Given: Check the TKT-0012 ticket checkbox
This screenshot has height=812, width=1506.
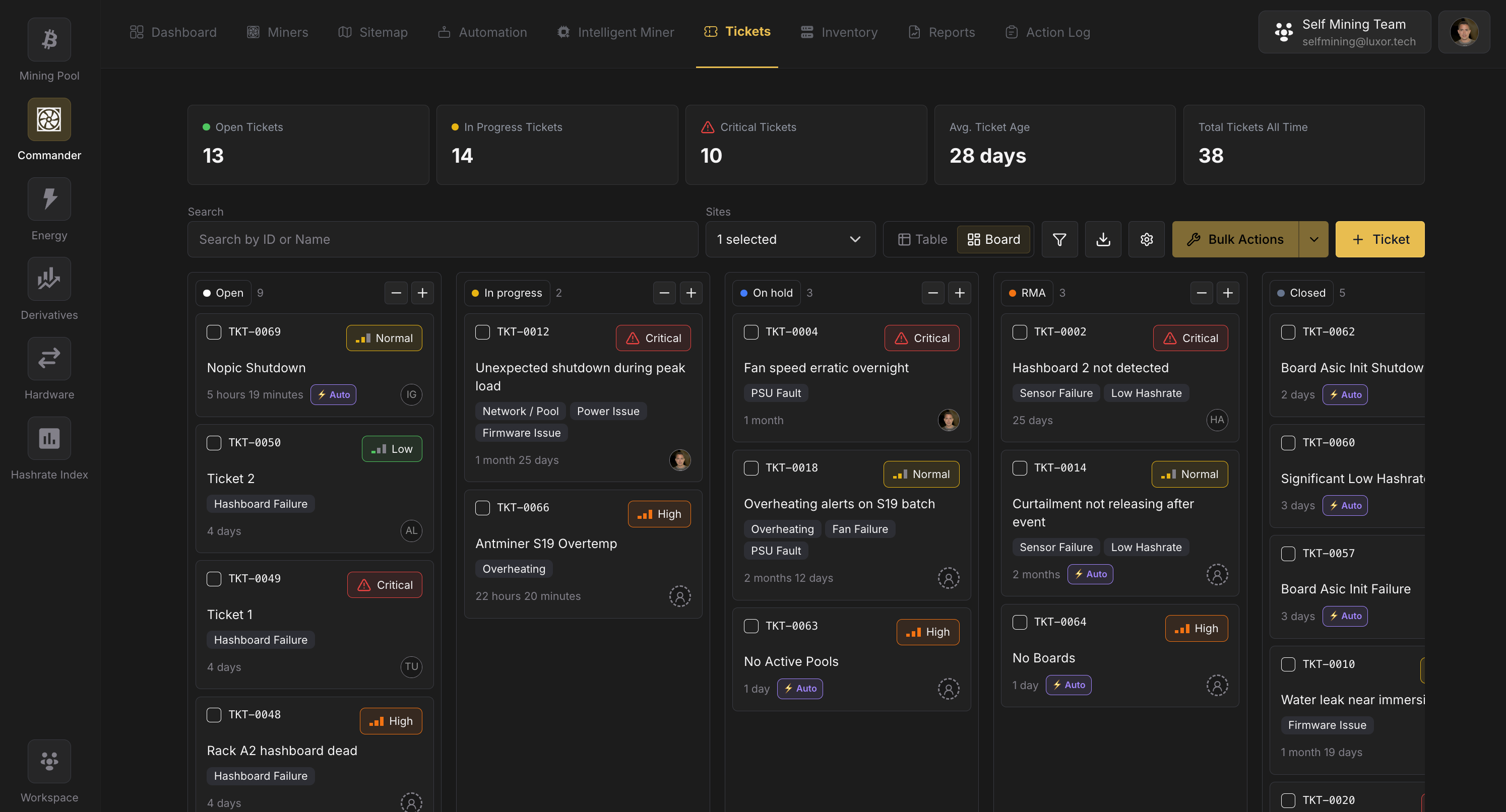Looking at the screenshot, I should tap(482, 332).
